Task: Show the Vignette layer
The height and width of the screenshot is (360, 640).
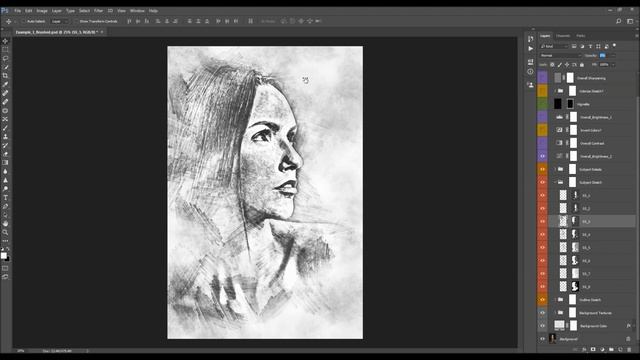Action: tap(542, 104)
